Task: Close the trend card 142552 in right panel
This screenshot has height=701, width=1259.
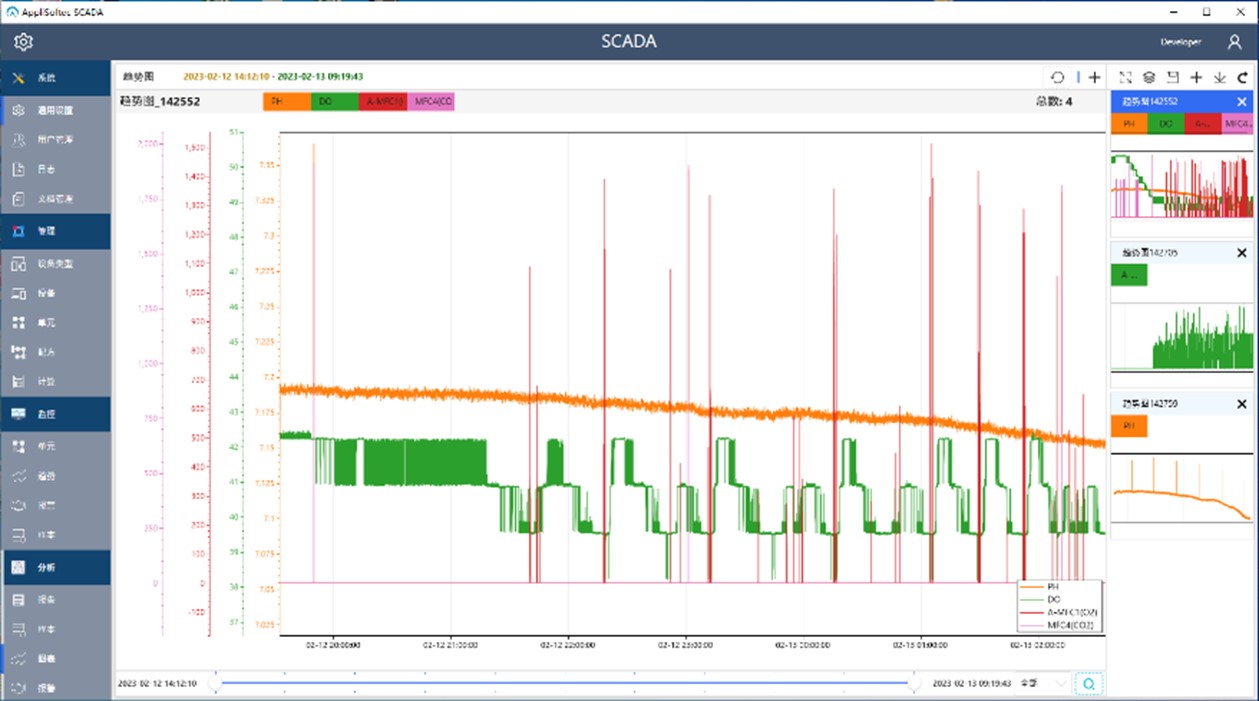Action: coord(1242,102)
